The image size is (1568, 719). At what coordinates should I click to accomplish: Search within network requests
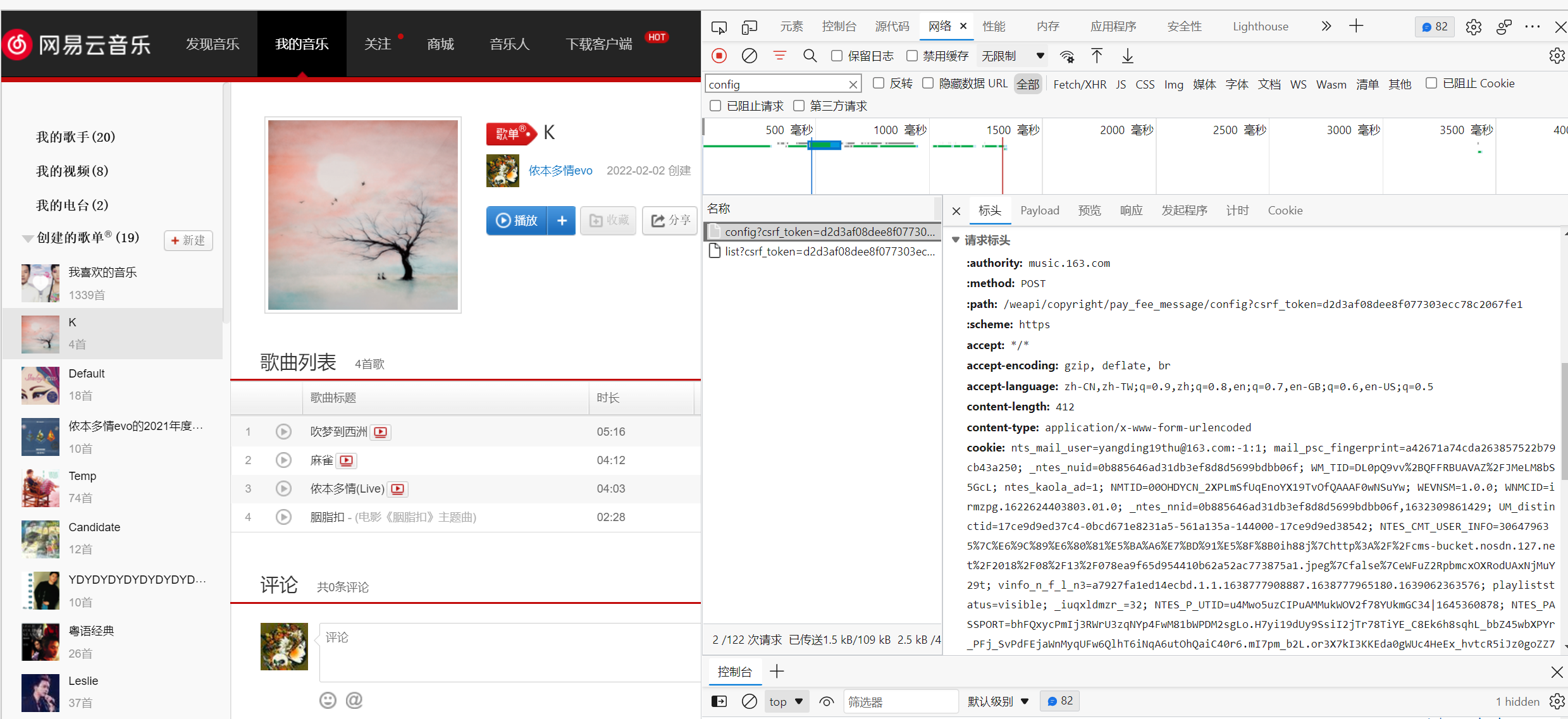[x=810, y=56]
